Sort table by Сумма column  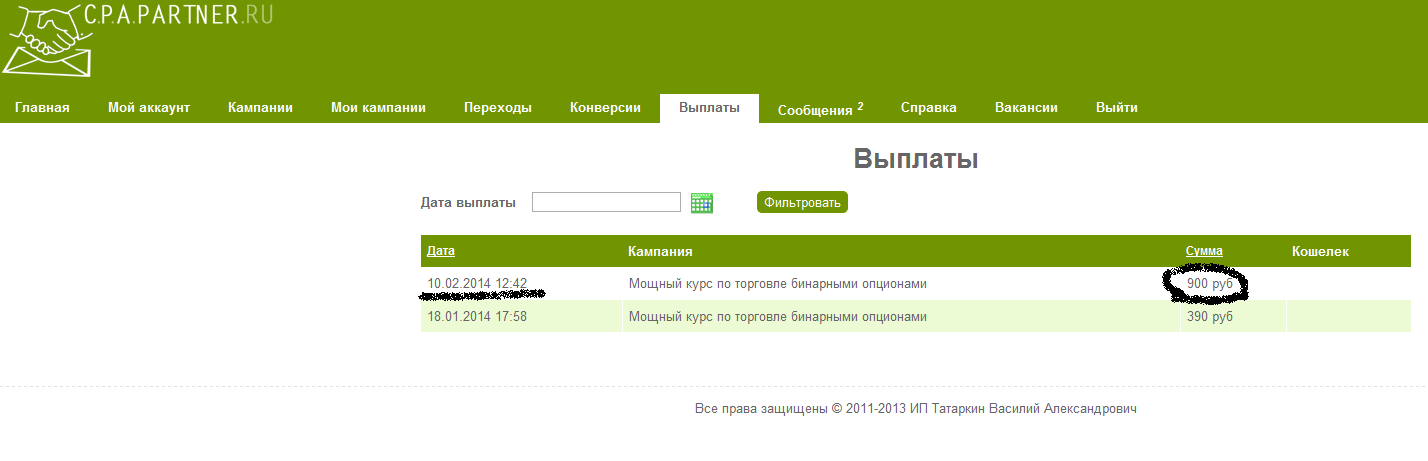tap(1204, 251)
